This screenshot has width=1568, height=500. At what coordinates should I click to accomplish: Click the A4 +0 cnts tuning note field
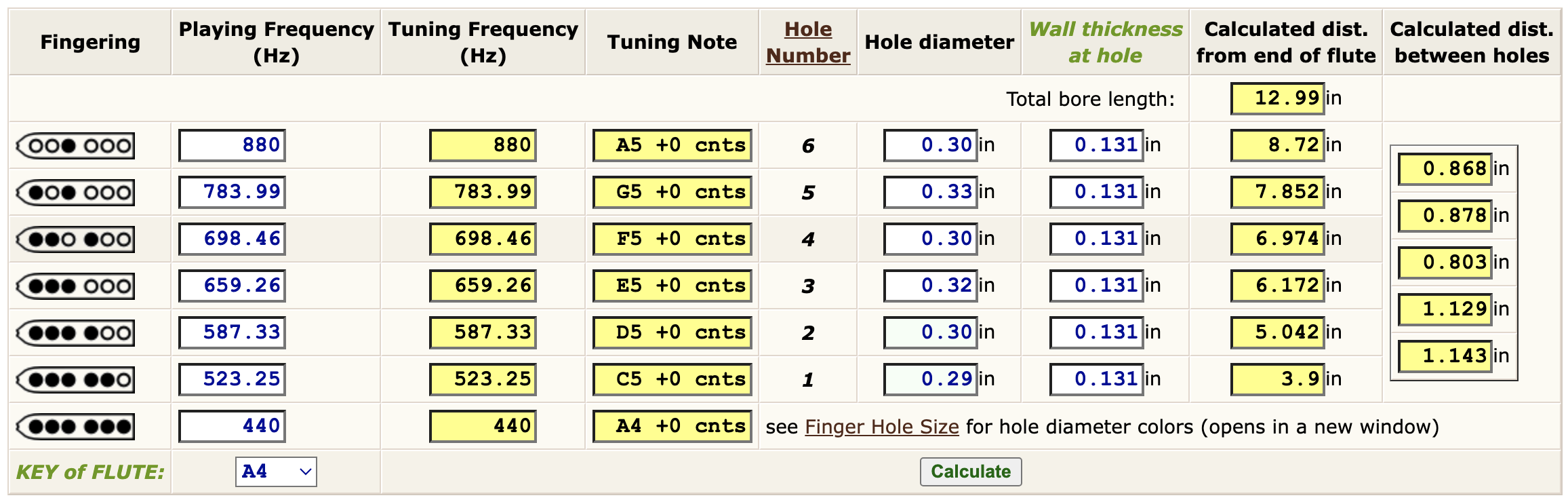coord(672,426)
